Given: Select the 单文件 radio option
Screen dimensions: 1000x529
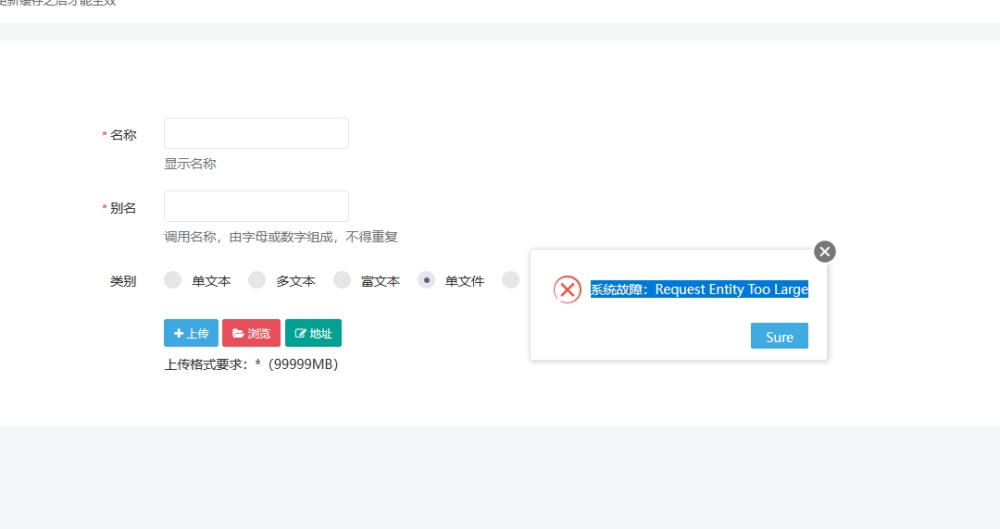Looking at the screenshot, I should tap(426, 280).
